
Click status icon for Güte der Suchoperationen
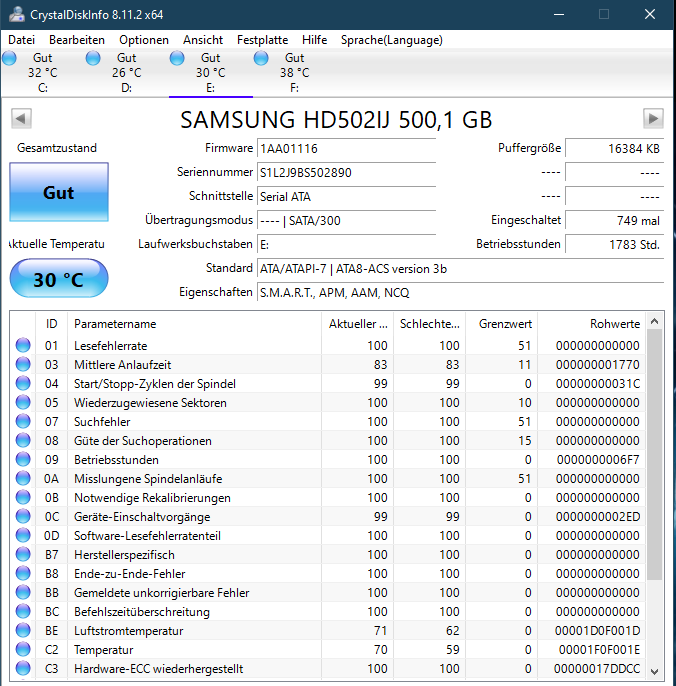[x=23, y=441]
